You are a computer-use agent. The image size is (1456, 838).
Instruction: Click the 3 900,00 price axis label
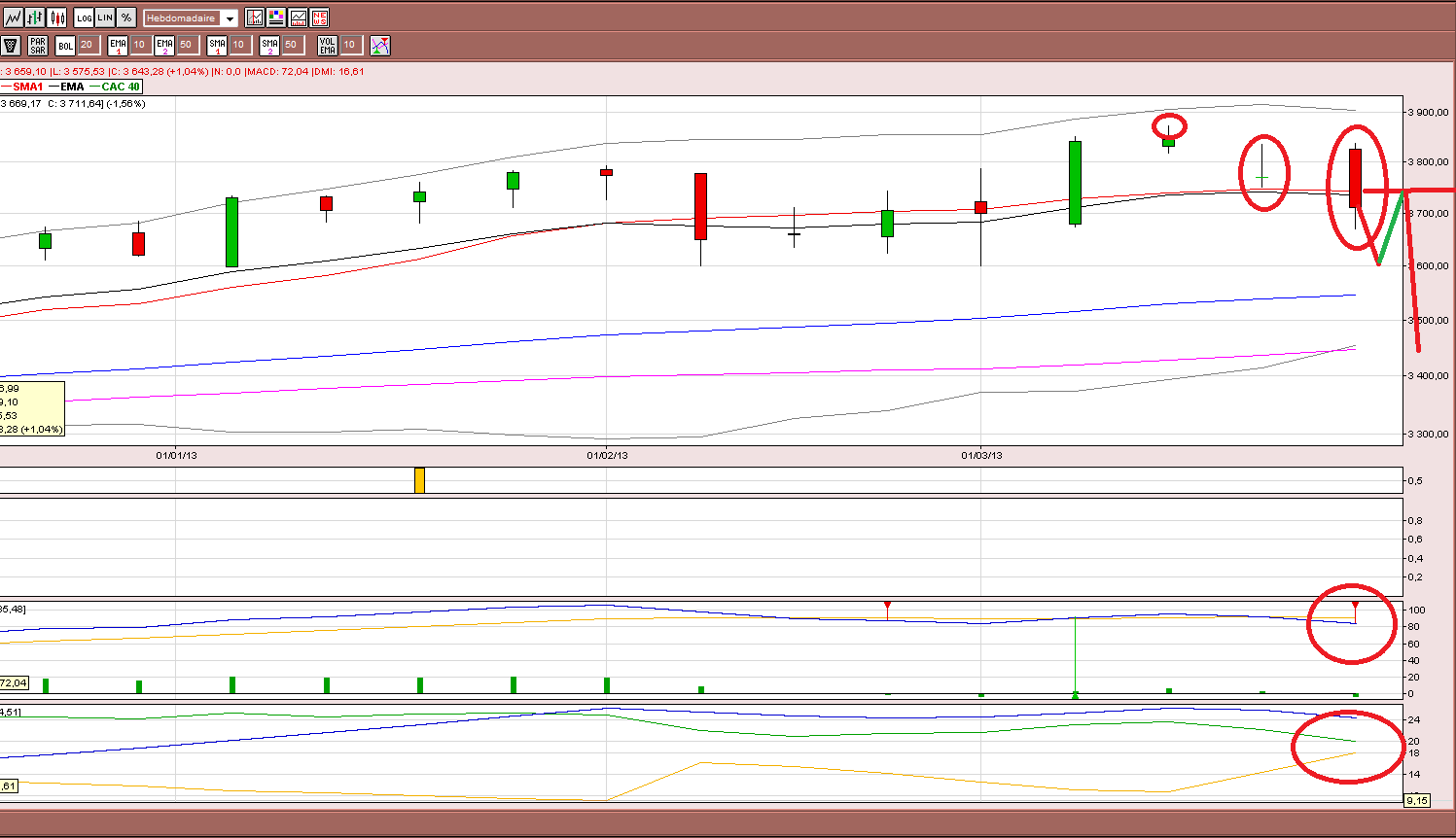tap(1429, 112)
